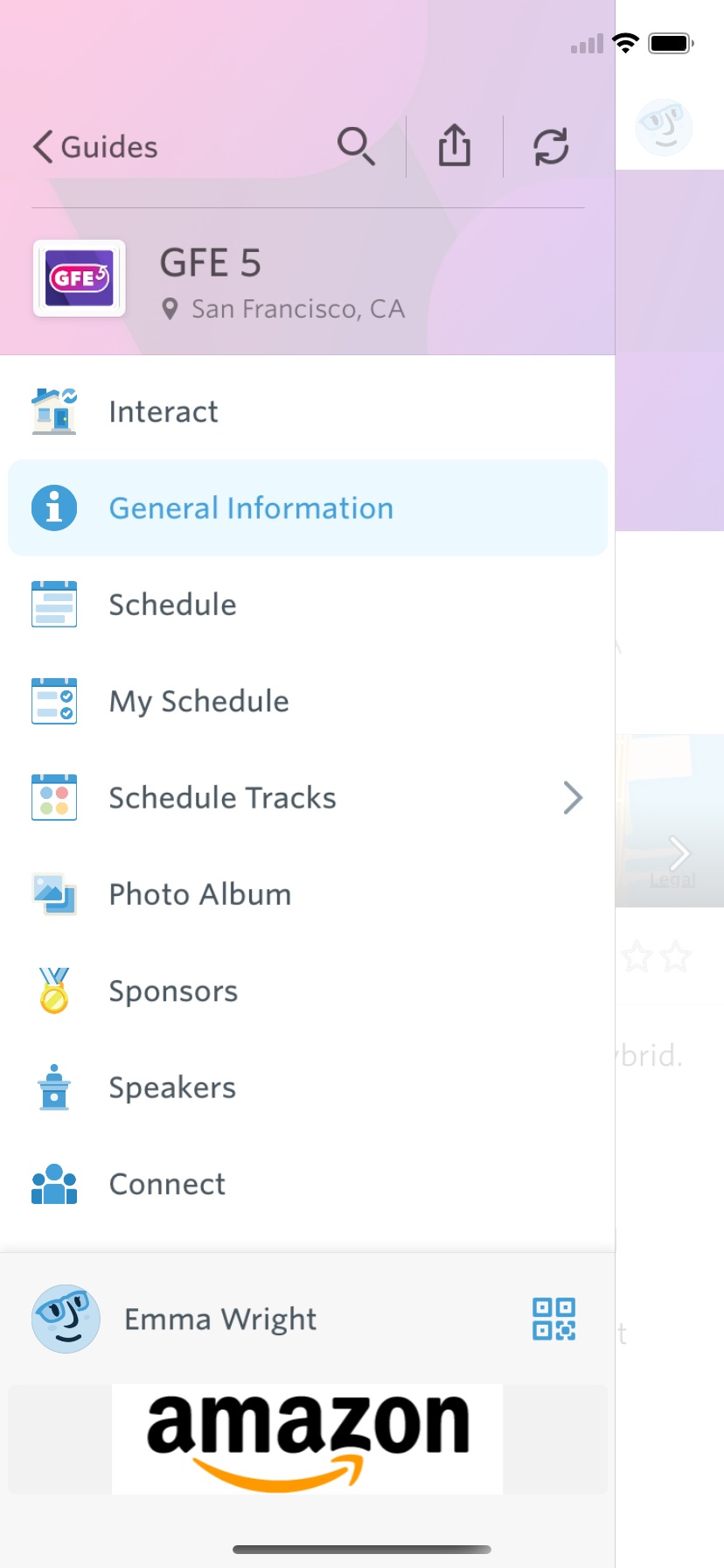This screenshot has height=1568, width=724.
Task: Select General Information menu item
Action: pyautogui.click(x=251, y=507)
